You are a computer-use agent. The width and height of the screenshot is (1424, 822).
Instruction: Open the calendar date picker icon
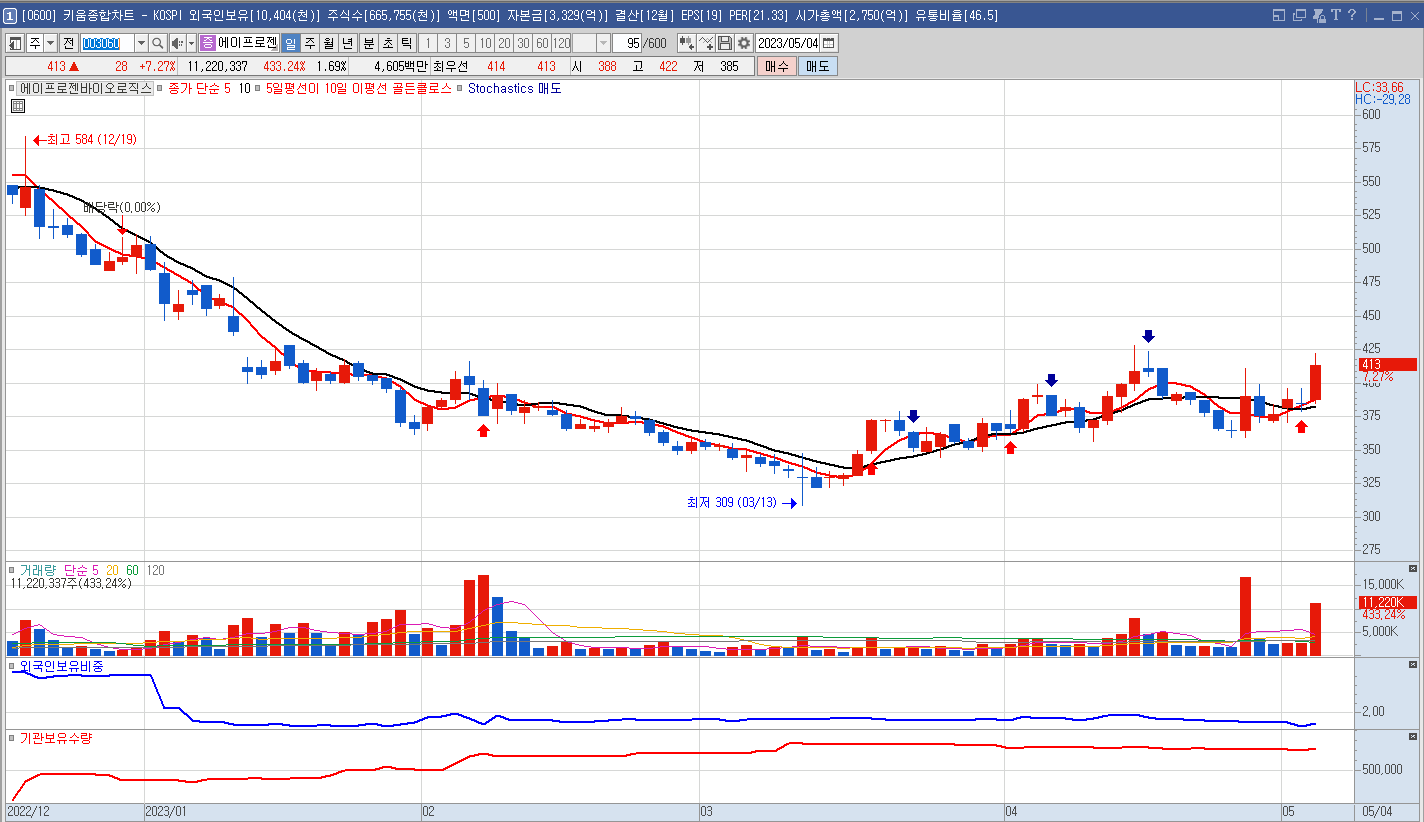click(828, 43)
